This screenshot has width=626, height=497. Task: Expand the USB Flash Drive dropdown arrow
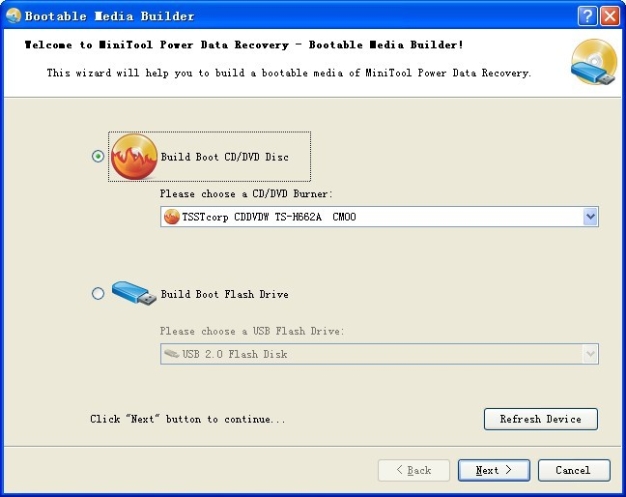point(590,354)
